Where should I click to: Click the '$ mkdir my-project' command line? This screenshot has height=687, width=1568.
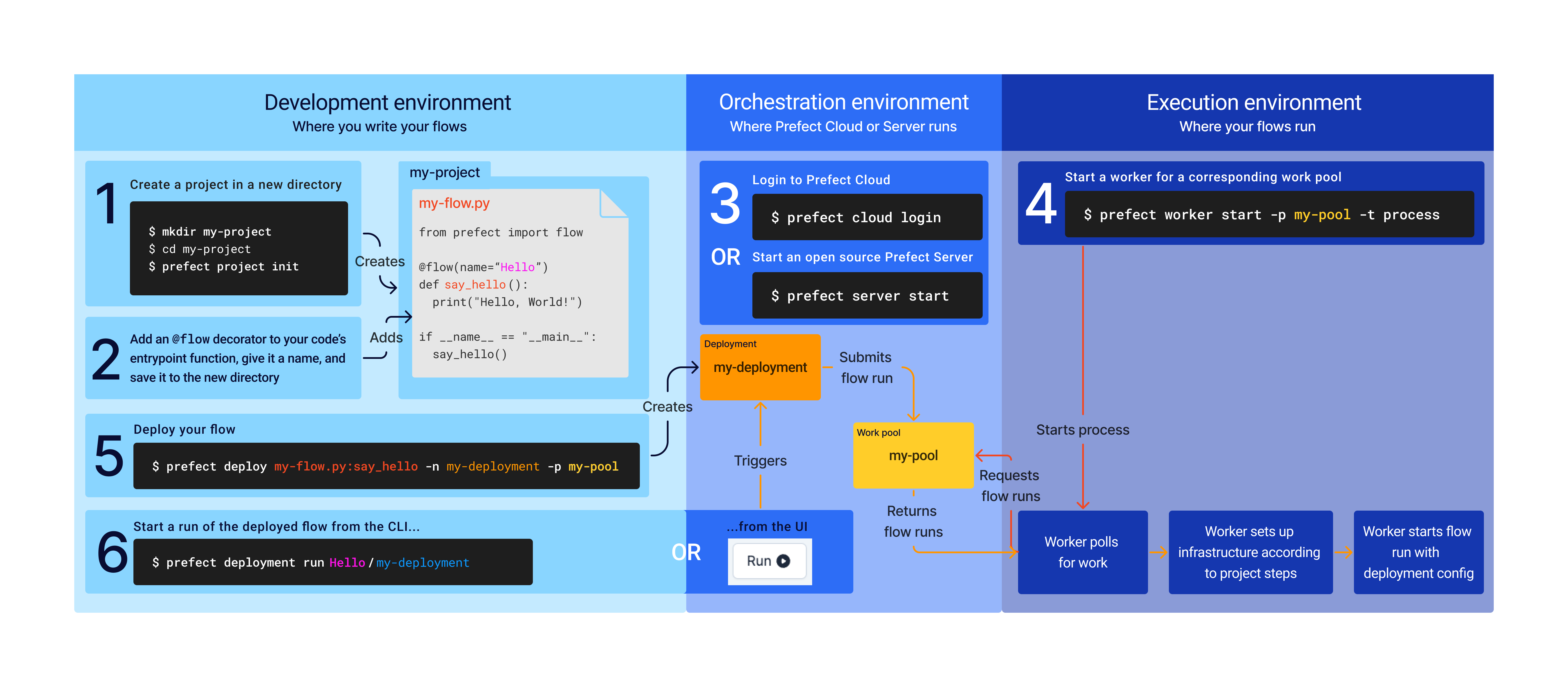(210, 232)
